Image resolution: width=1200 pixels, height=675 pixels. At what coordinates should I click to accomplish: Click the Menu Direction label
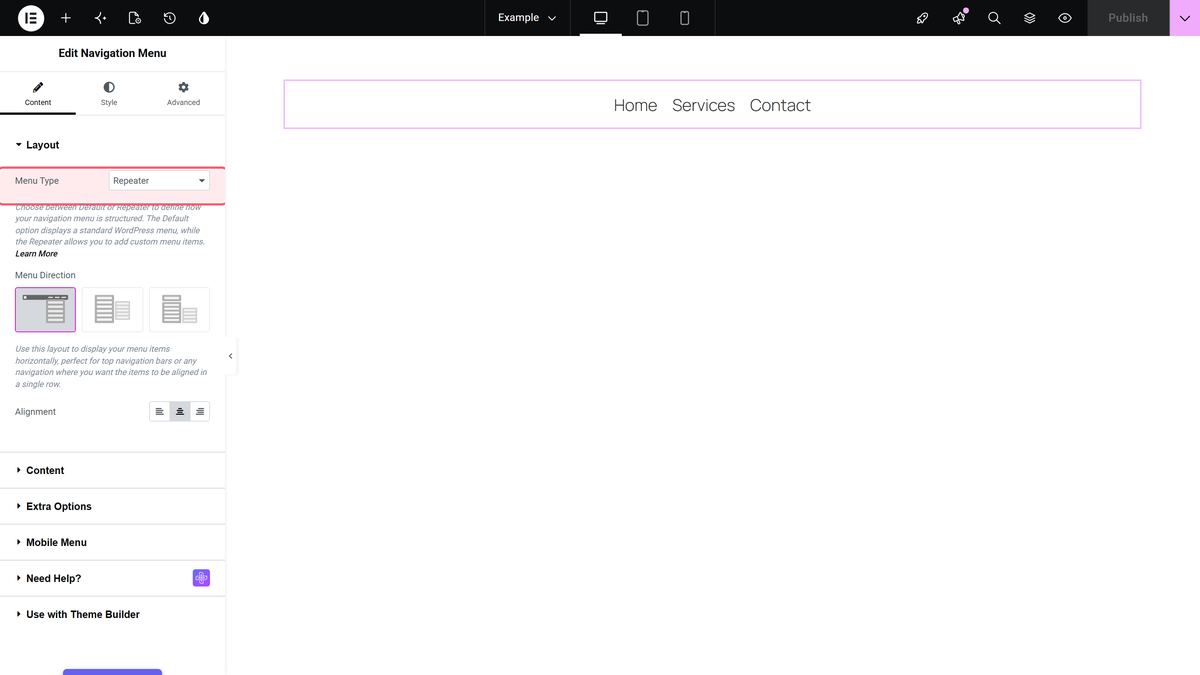(45, 275)
